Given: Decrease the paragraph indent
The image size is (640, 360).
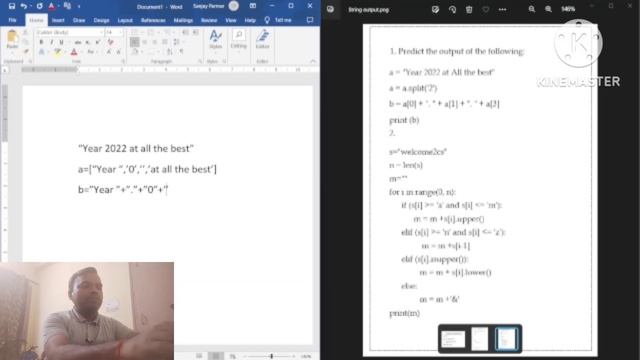Looking at the screenshot, I should point(185,32).
